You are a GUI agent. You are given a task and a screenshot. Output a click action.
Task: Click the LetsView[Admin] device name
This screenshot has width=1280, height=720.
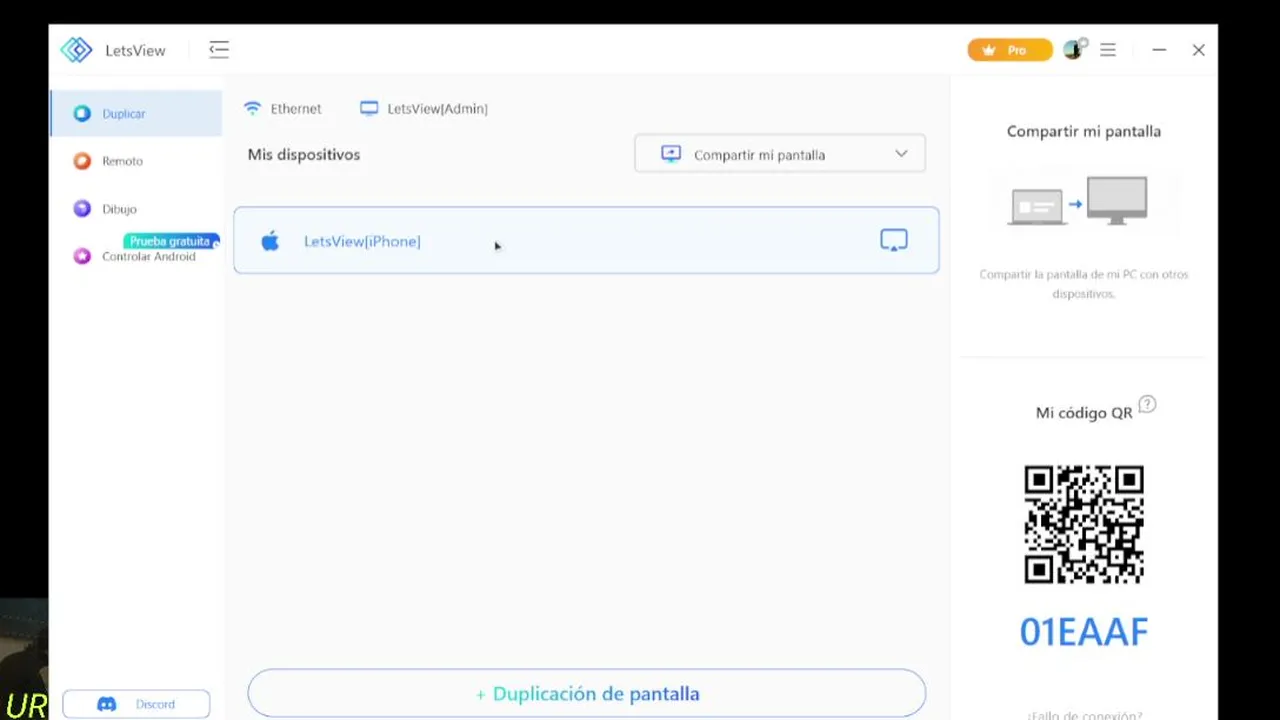tap(437, 109)
